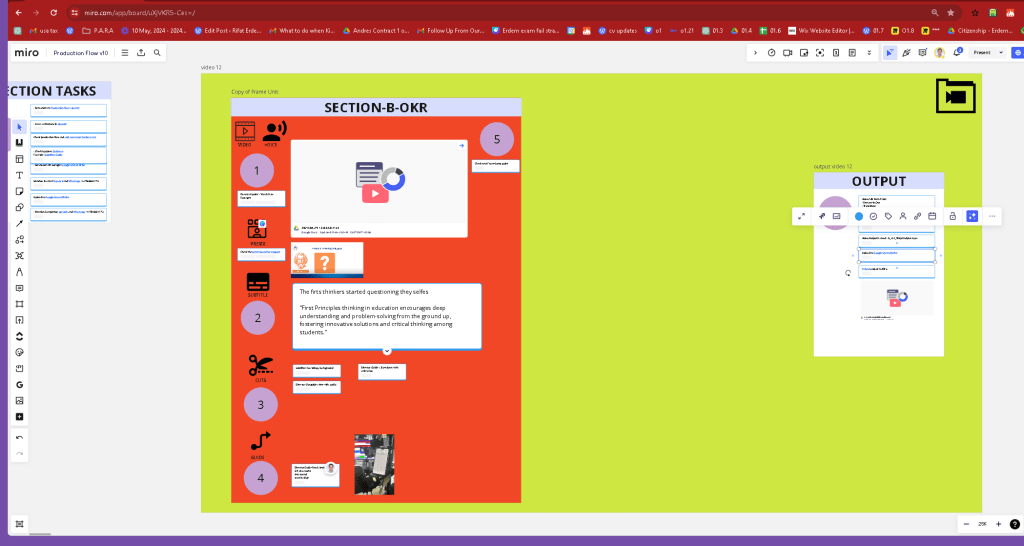The image size is (1024, 546).
Task: Zoom out with minus button
Action: pos(966,524)
